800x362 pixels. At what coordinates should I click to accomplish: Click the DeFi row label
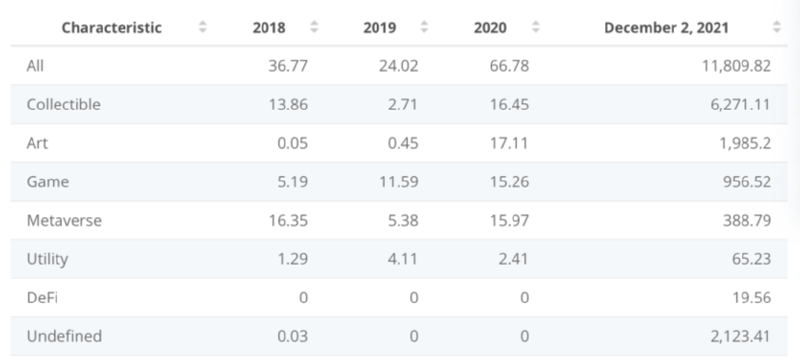[42, 298]
